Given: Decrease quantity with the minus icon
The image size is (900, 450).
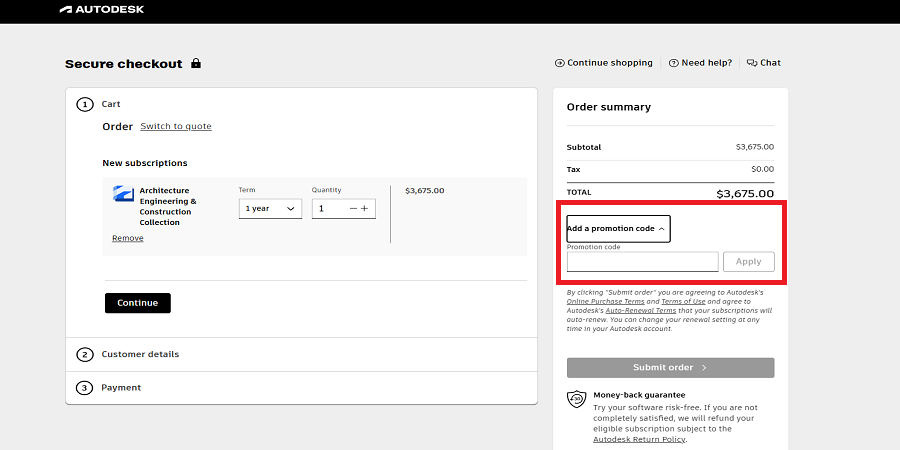Looking at the screenshot, I should 353,209.
